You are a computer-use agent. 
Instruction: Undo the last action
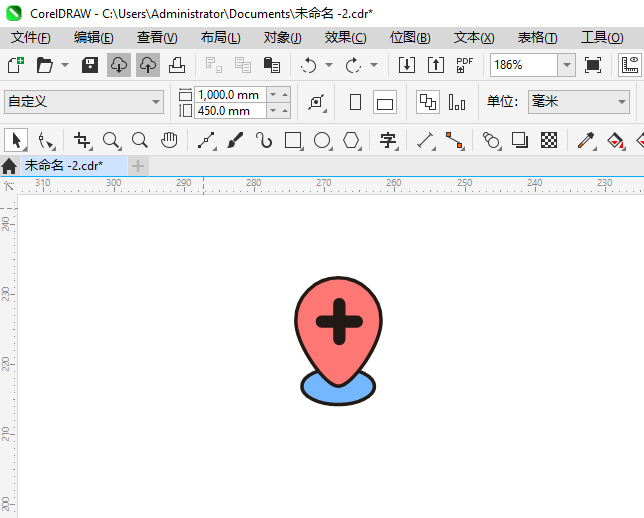pos(308,65)
